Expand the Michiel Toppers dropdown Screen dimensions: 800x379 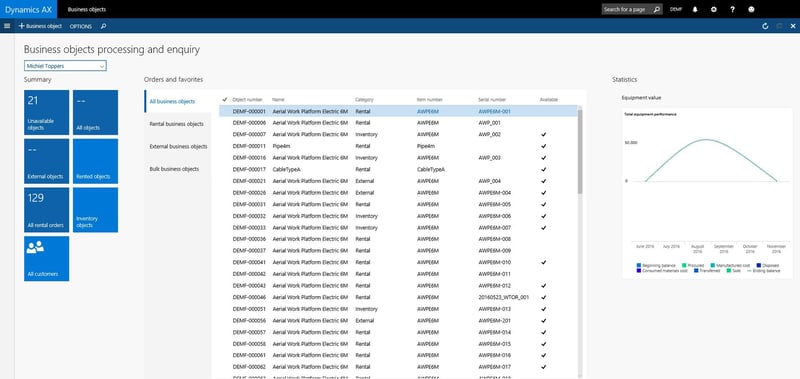65,66
